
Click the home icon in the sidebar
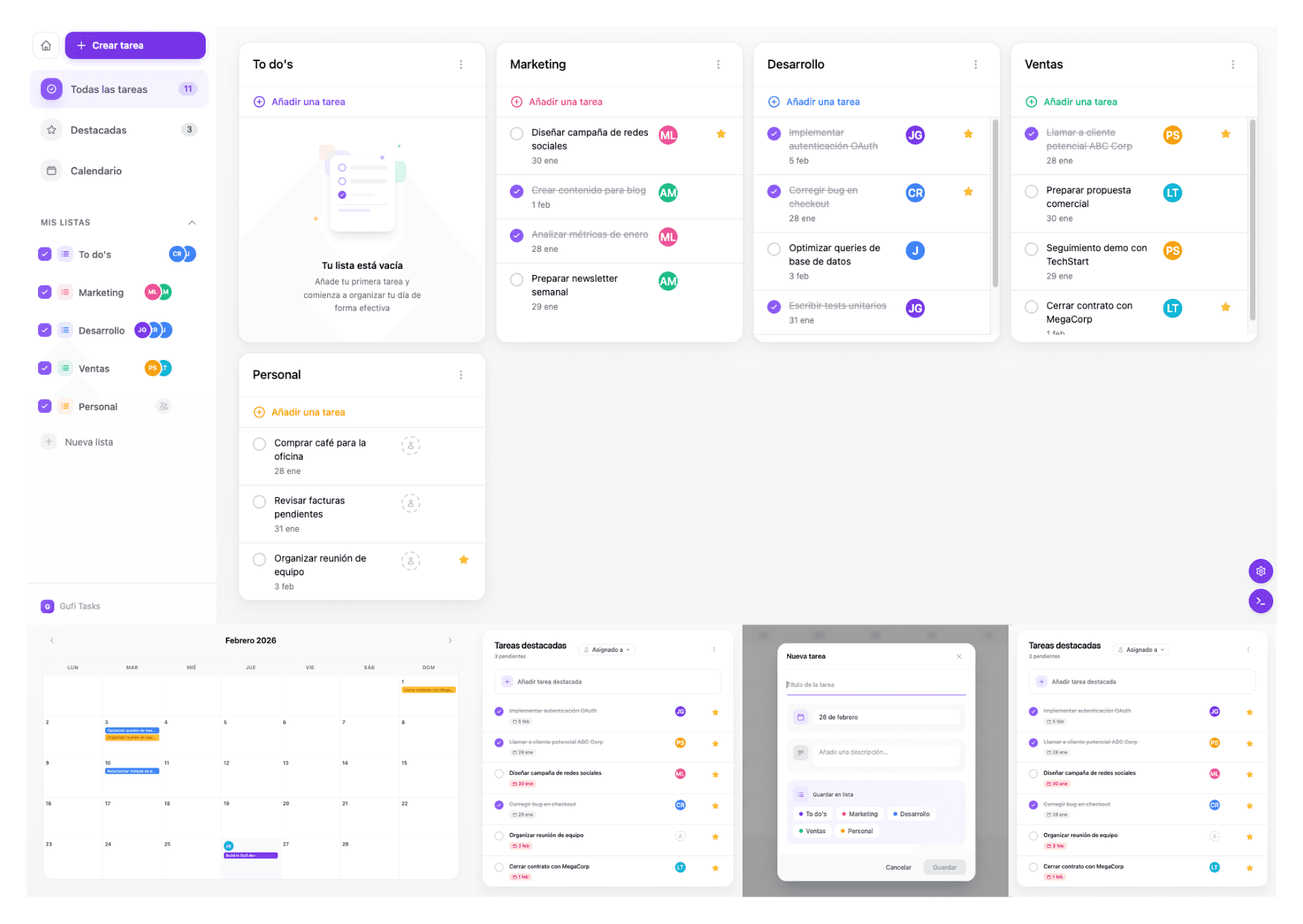coord(45,45)
